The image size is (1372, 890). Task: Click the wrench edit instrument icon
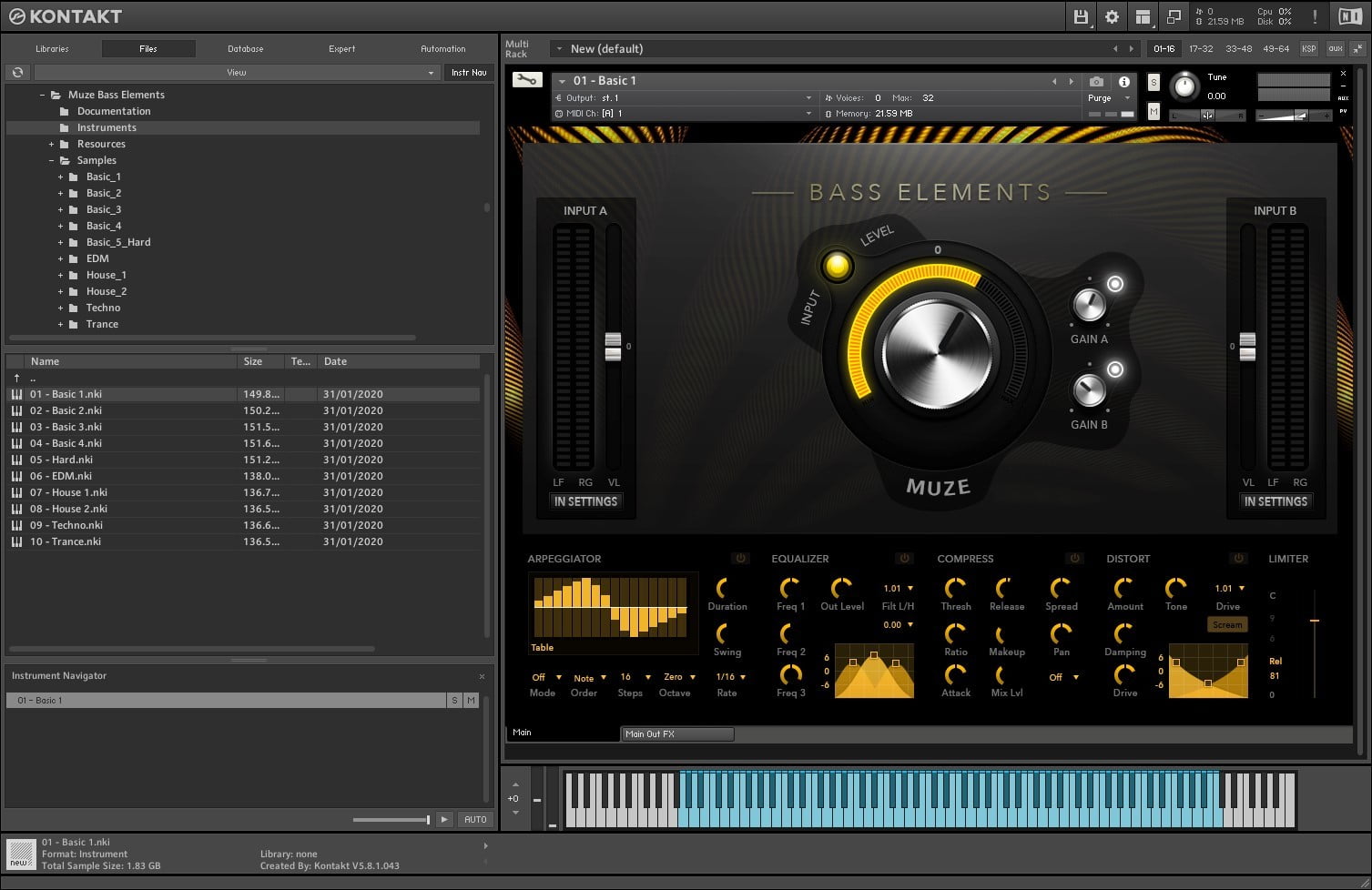[527, 80]
